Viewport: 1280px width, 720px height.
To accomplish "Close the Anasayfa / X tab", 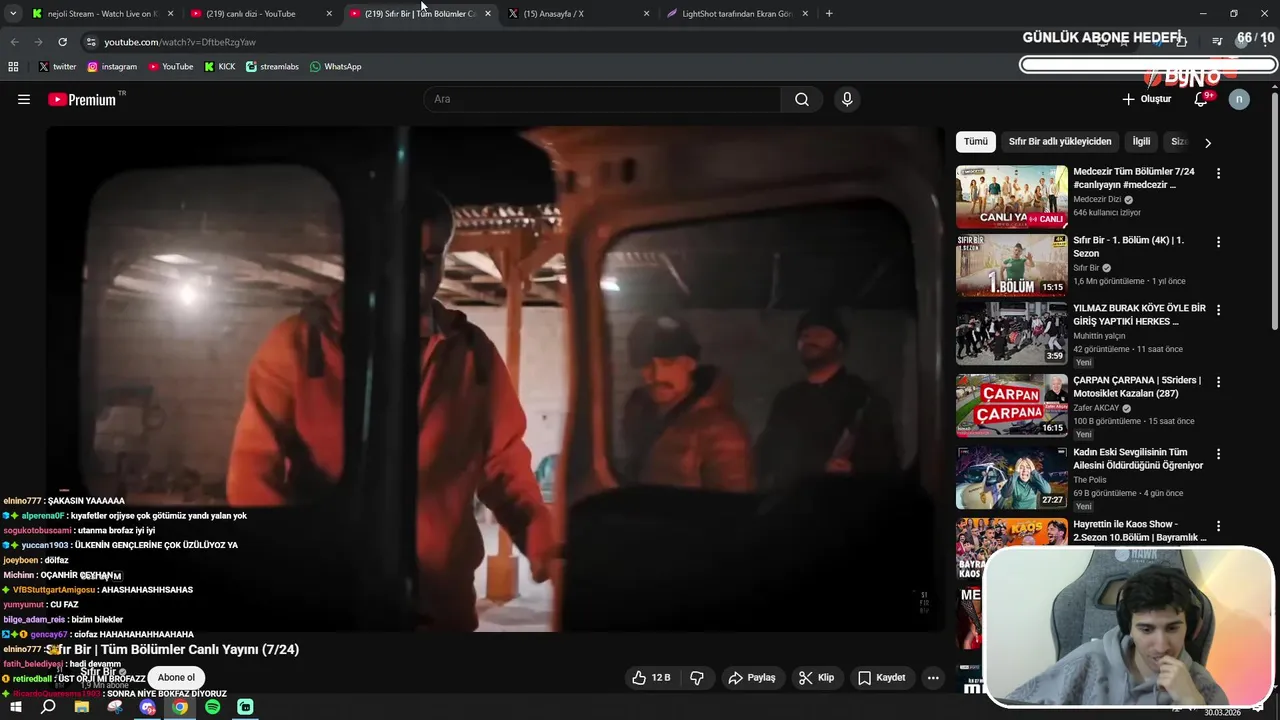I will 646,14.
